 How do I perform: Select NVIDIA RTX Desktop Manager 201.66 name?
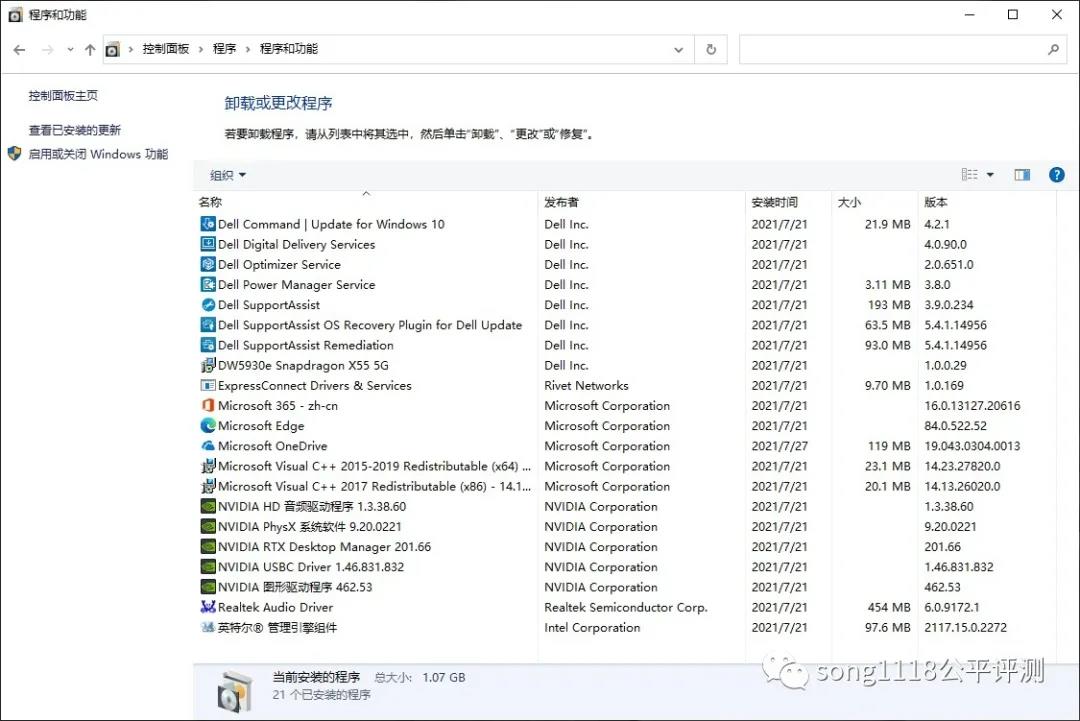[324, 547]
